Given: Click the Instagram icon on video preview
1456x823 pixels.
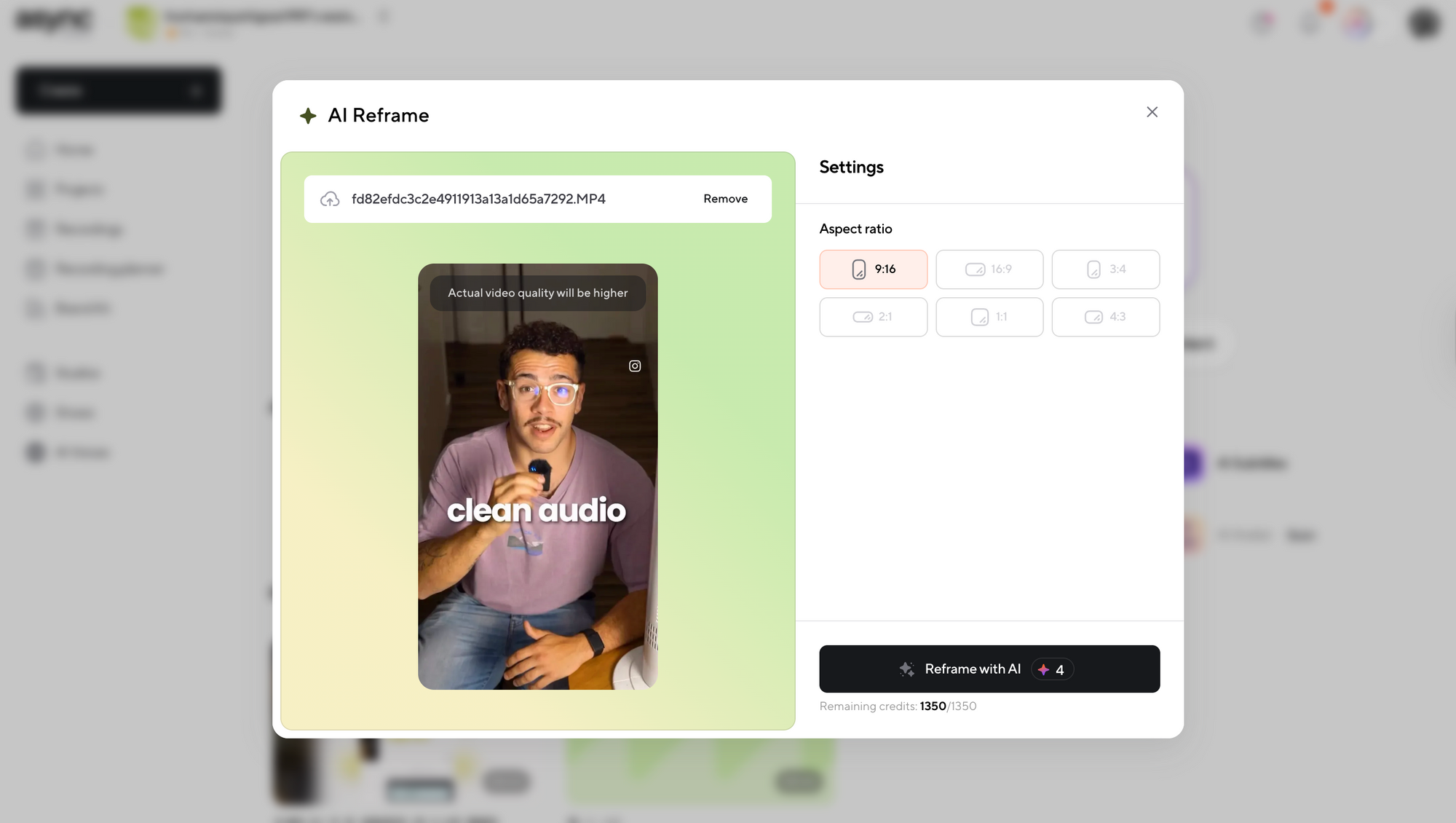Looking at the screenshot, I should click(635, 366).
